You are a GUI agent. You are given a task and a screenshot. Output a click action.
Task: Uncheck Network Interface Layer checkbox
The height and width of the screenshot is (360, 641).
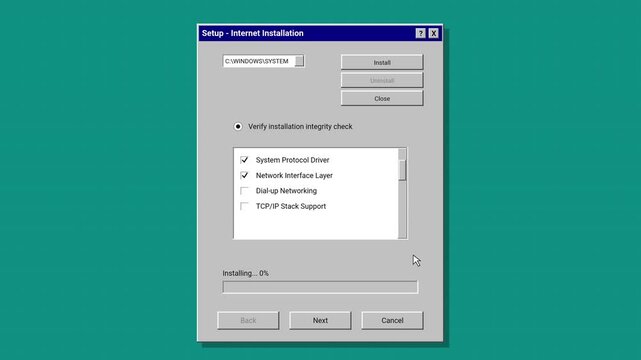244,175
